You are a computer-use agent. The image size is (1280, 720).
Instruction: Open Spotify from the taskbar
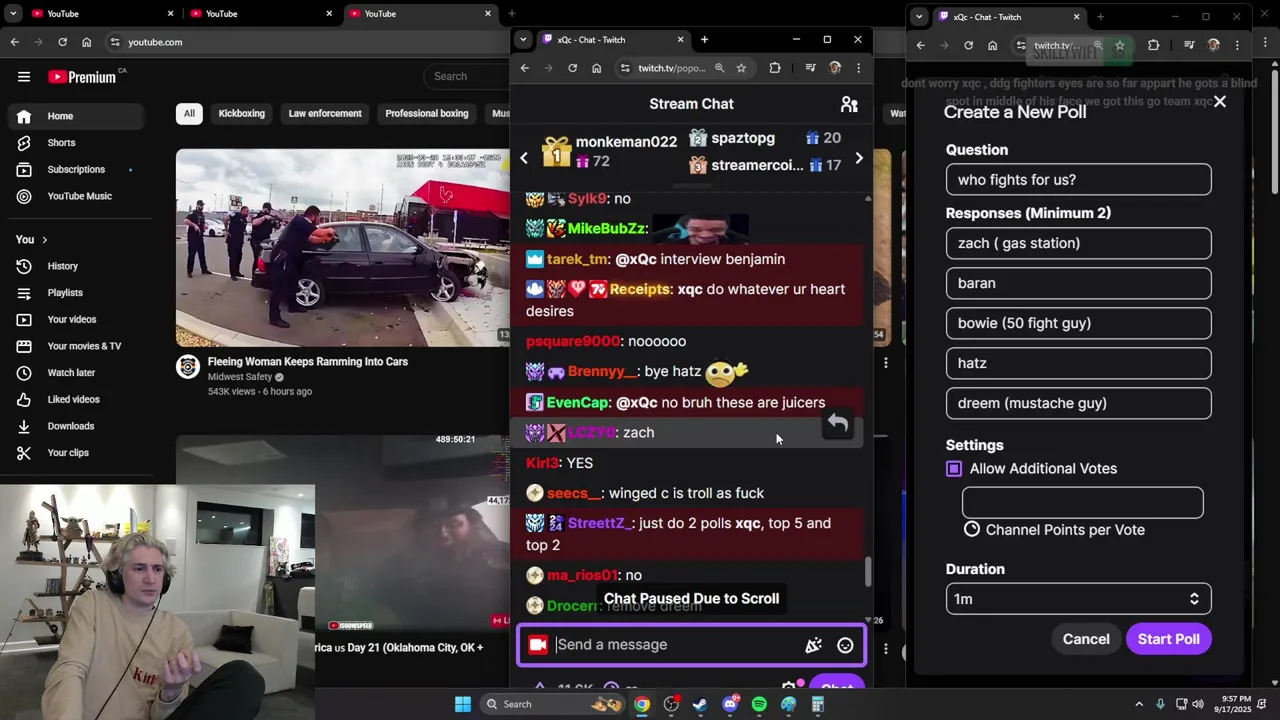tap(759, 704)
